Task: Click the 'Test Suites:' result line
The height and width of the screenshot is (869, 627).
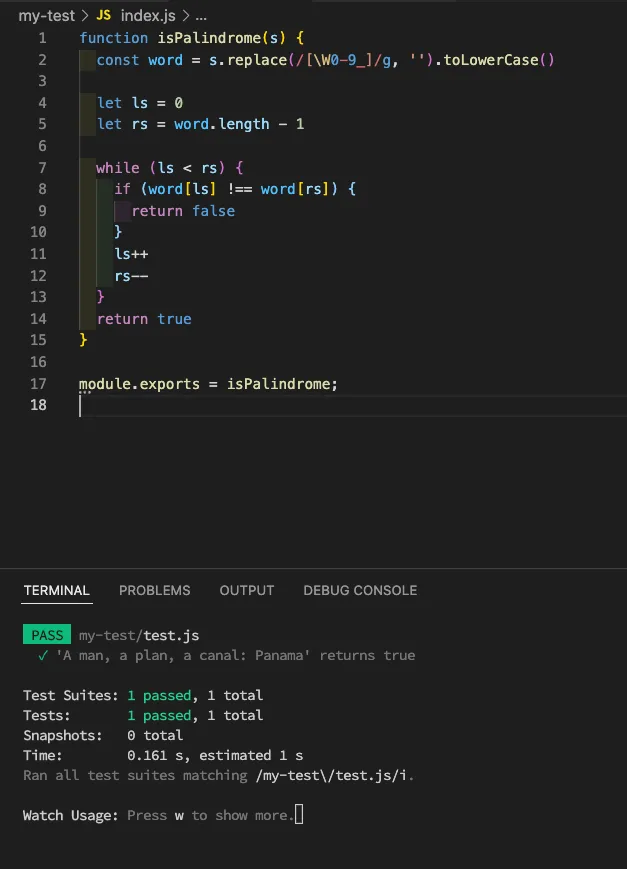Action: tap(143, 695)
